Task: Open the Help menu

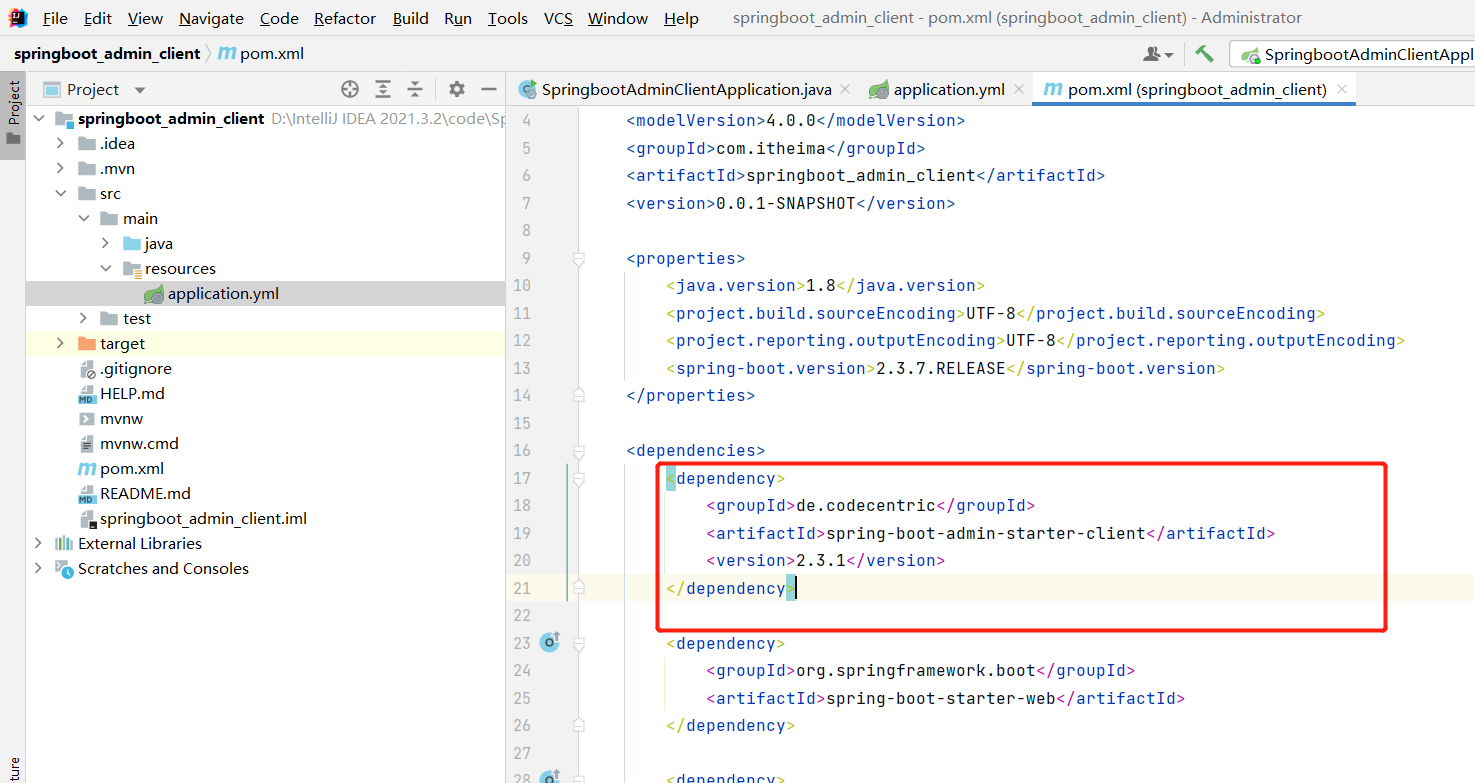Action: coord(681,18)
